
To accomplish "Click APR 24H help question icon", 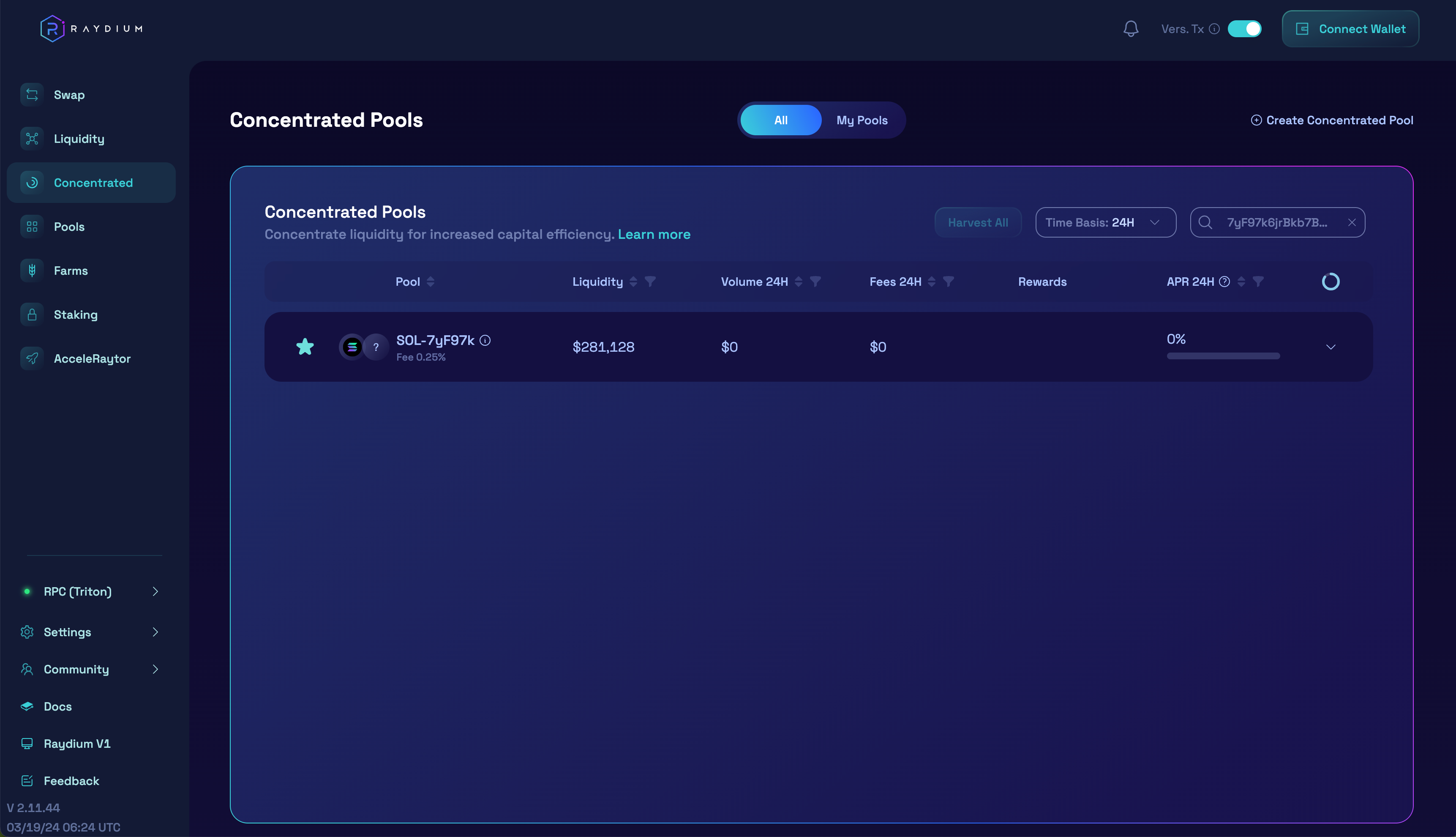I will point(1224,282).
